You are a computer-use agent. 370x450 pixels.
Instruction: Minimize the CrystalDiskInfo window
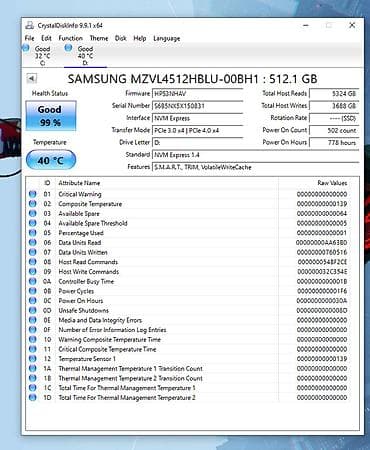(x=306, y=25)
